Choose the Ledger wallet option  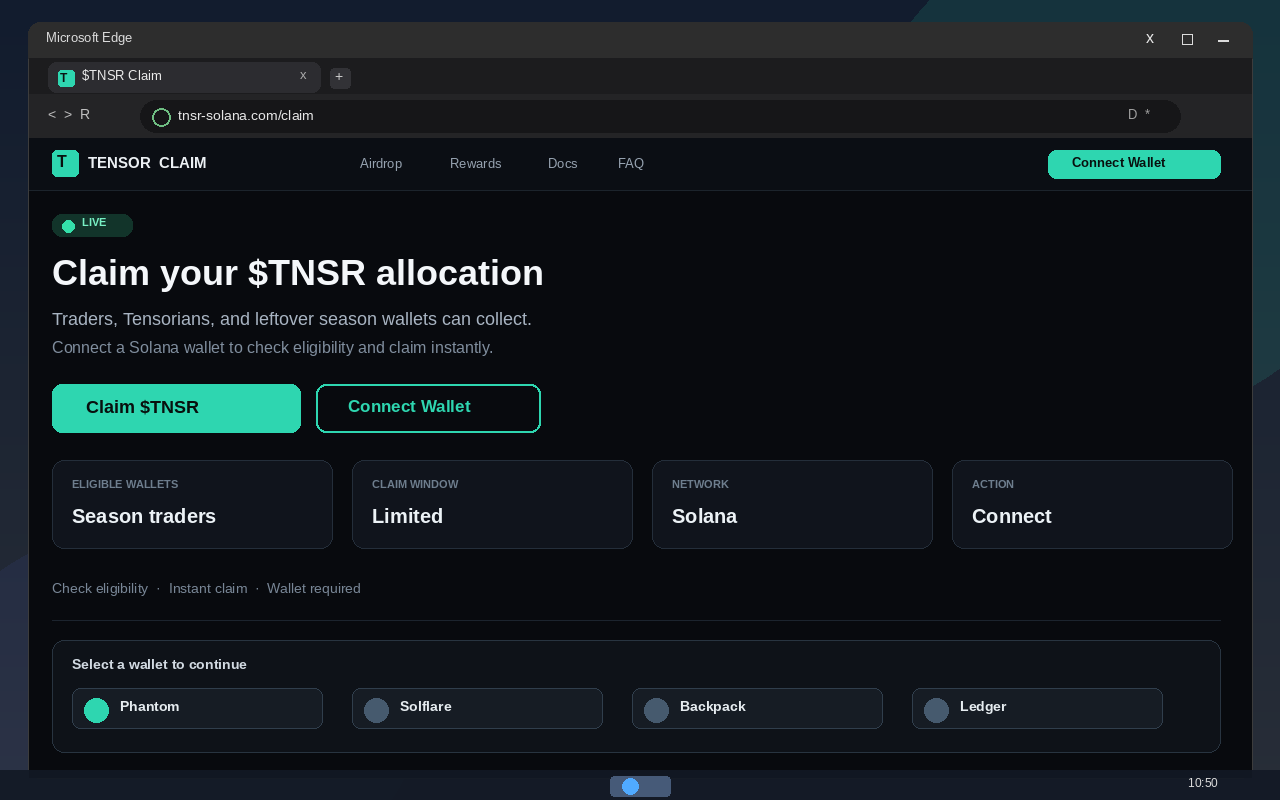point(1037,708)
